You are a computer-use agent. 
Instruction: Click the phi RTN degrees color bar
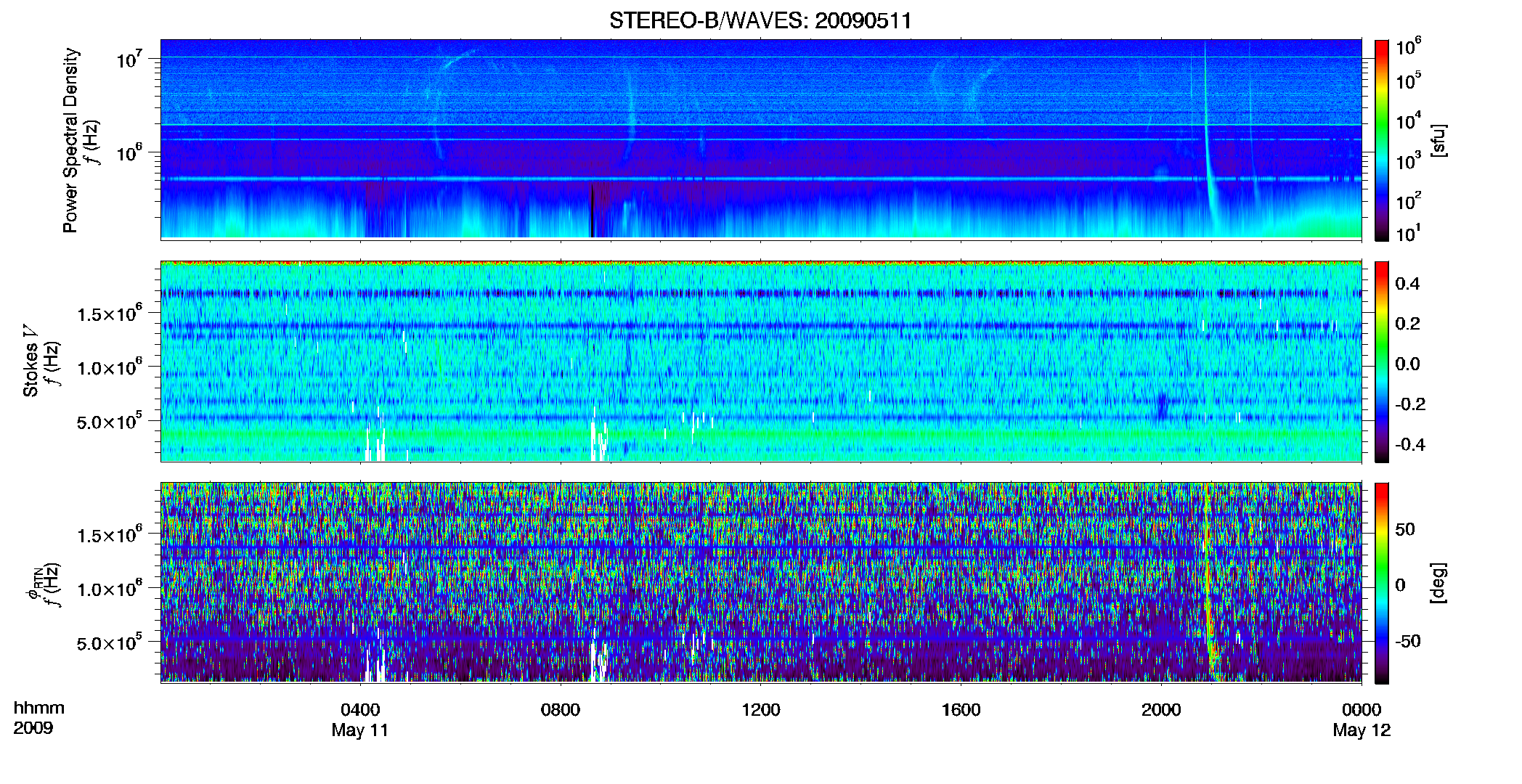coord(1382,583)
